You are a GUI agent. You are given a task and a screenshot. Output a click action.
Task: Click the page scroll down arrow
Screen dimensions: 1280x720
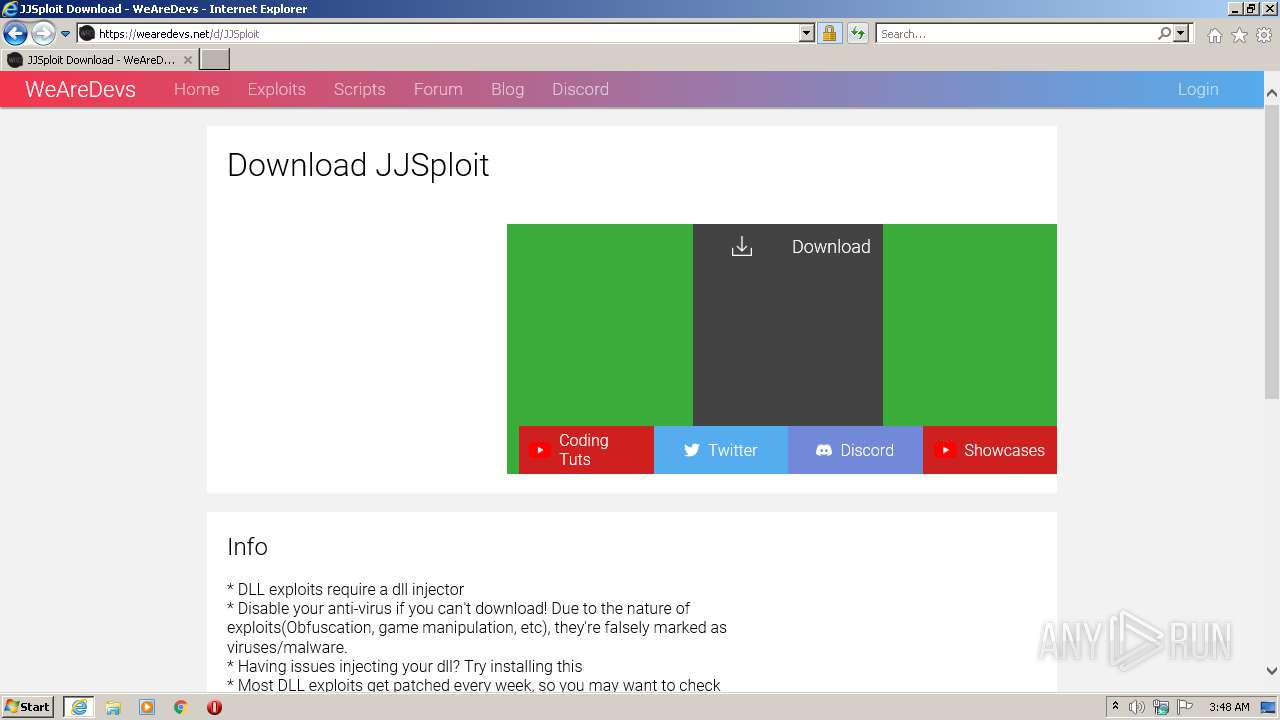coord(1271,671)
